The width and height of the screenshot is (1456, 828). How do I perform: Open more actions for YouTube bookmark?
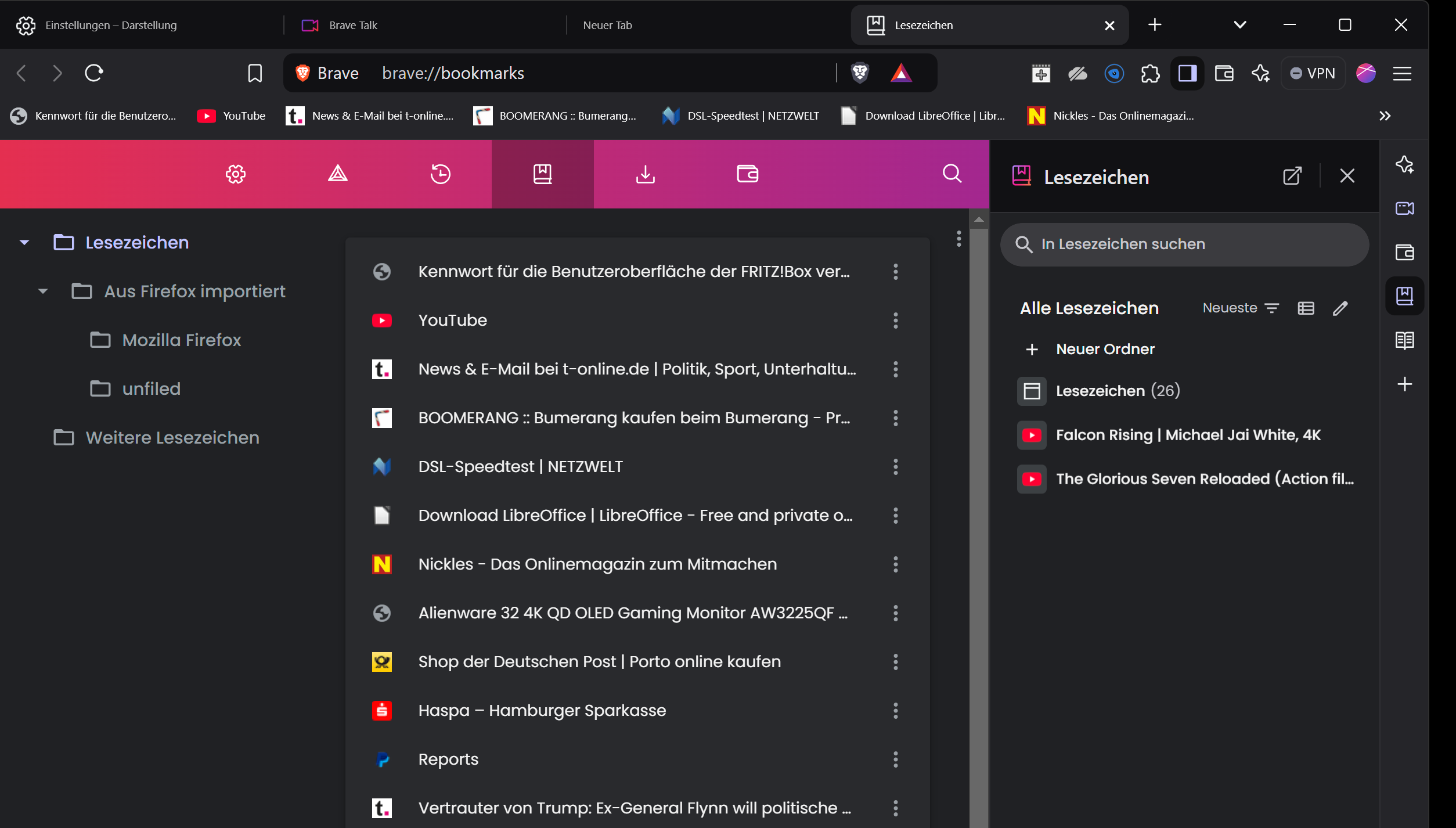tap(896, 321)
